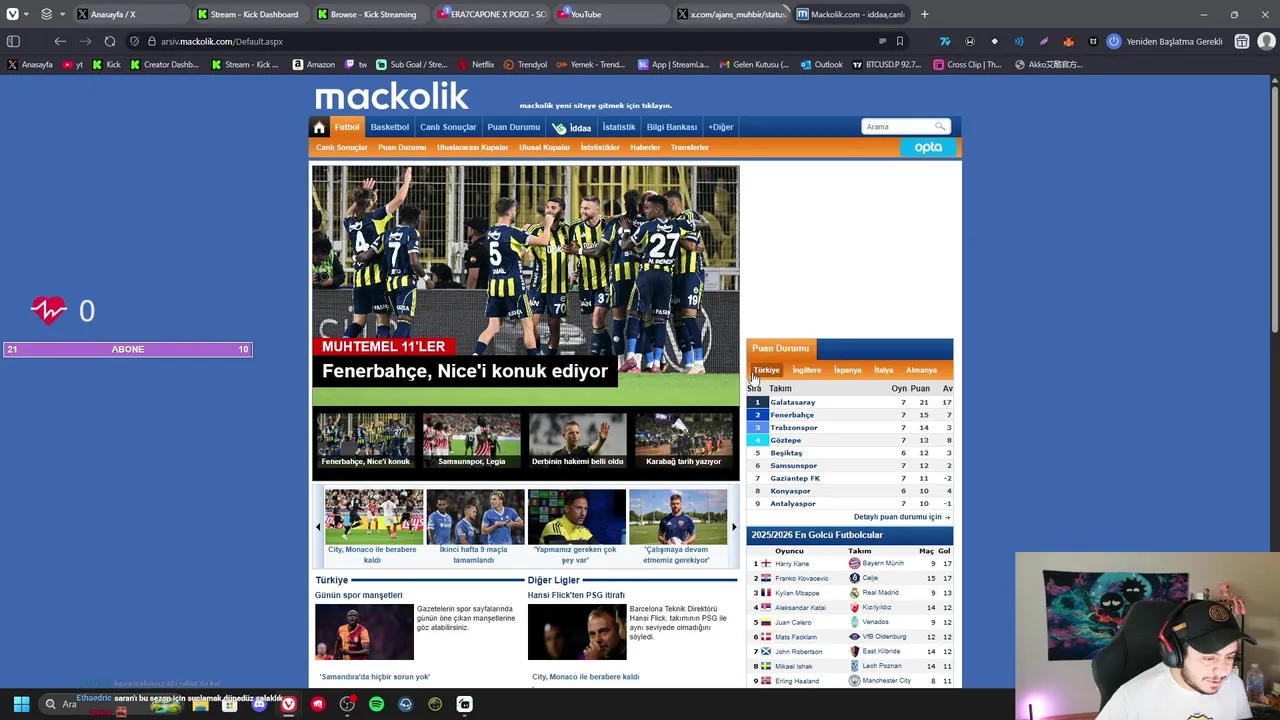Open the Netflix bookmark
Viewport: 1280px width, 720px height.
pos(475,64)
